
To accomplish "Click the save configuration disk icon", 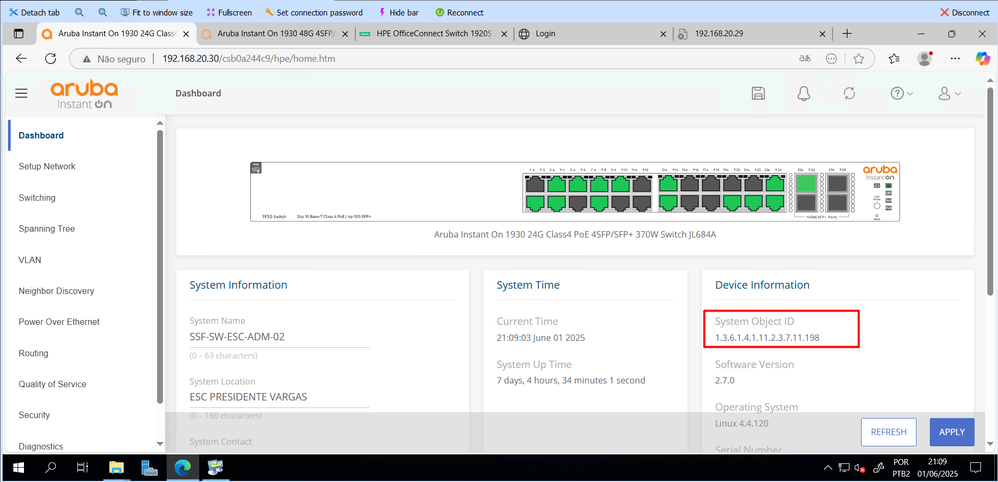I will click(x=758, y=93).
